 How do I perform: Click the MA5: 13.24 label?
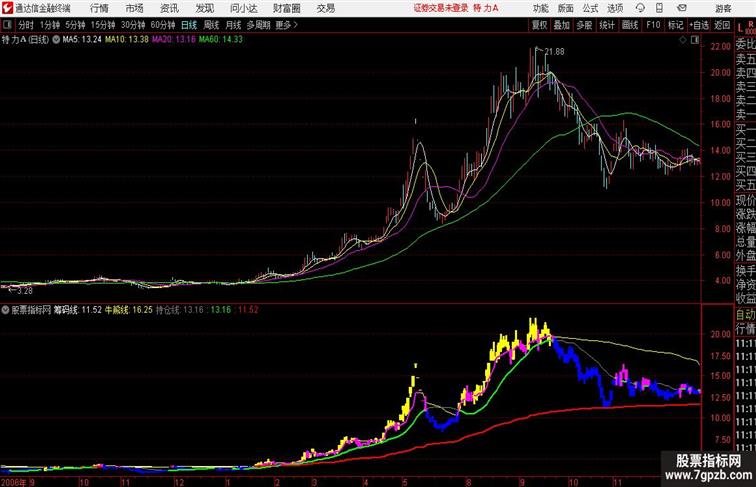tap(82, 40)
